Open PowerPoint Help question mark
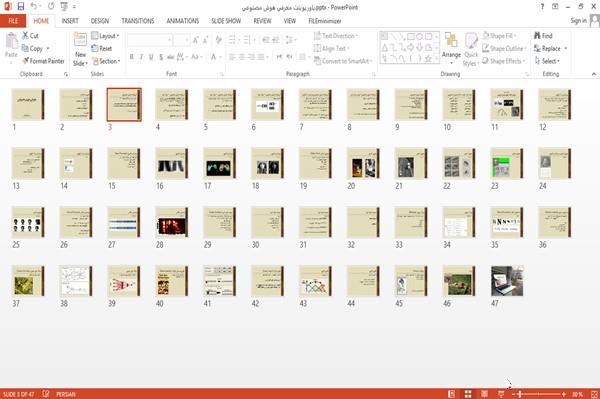This screenshot has height=399, width=600. 542,7
